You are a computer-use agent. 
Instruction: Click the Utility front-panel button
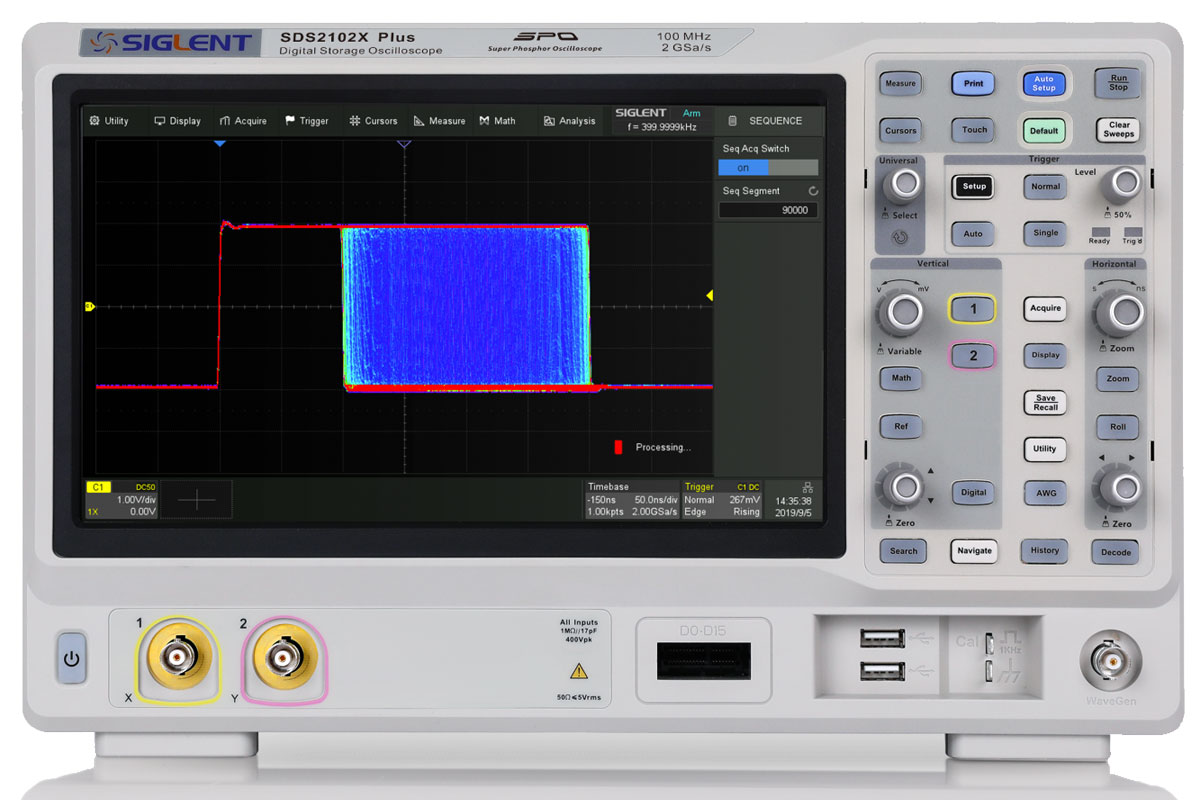(x=1045, y=449)
